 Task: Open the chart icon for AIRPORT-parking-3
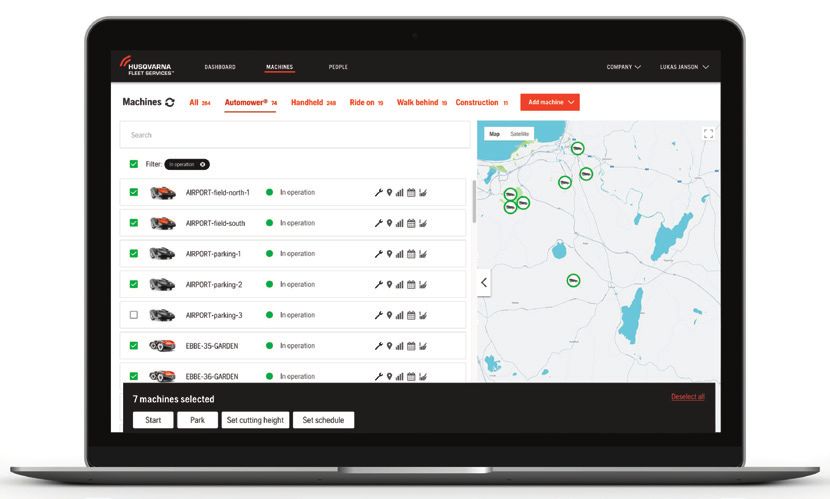(x=422, y=315)
